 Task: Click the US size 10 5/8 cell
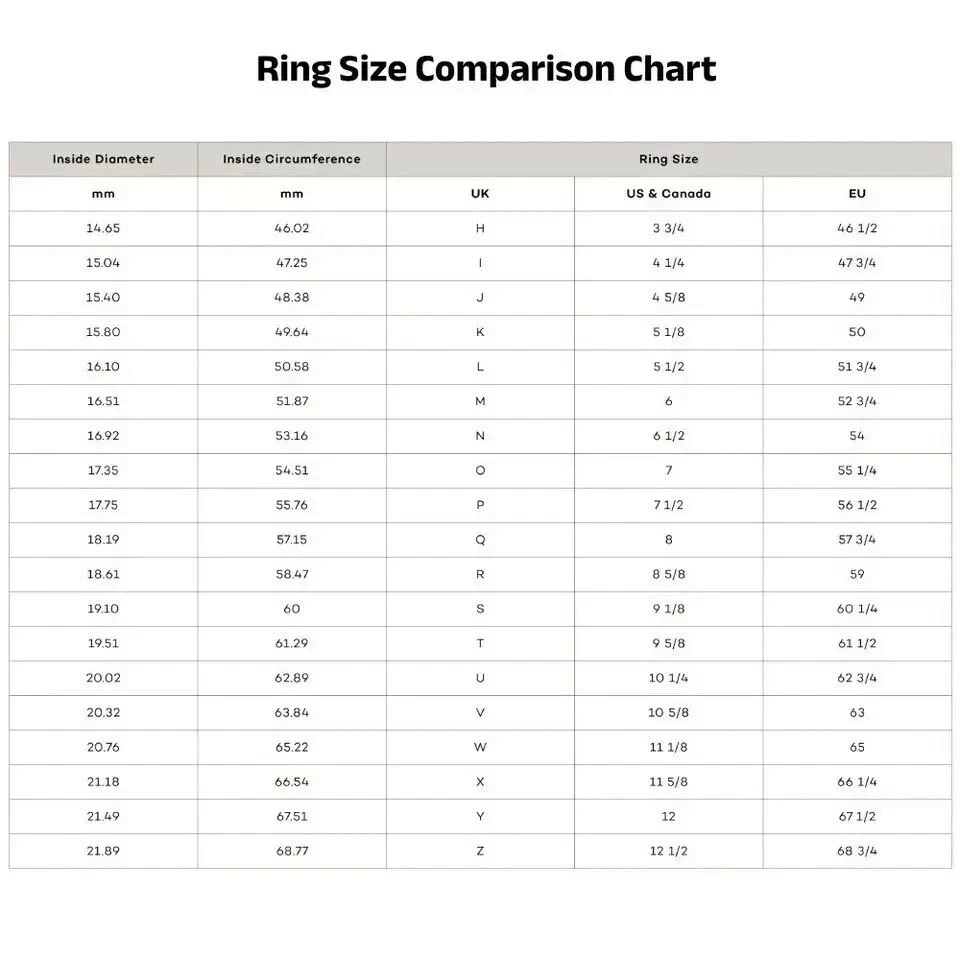(668, 713)
